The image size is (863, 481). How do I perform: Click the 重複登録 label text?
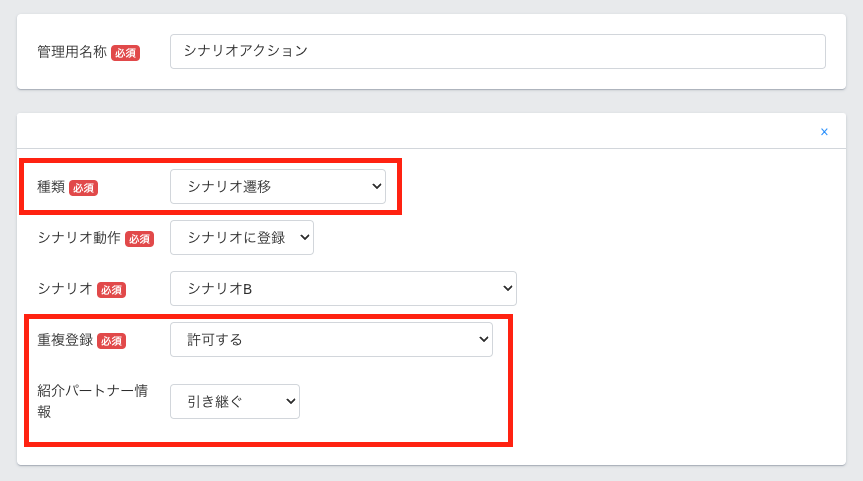tap(65, 340)
